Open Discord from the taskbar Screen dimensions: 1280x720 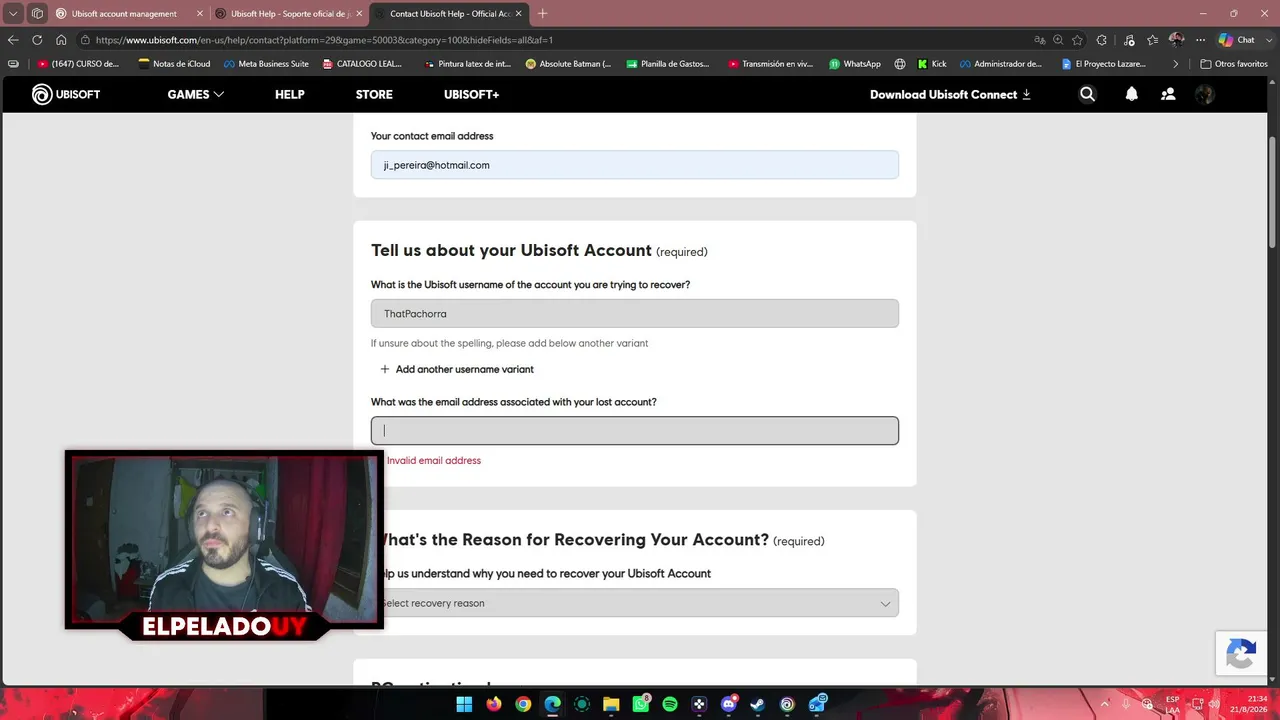click(x=729, y=704)
